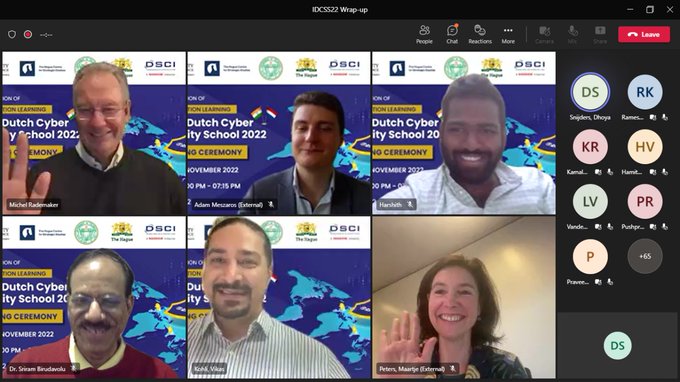Viewport: 680px width, 382px height.
Task: Click the HV participant avatar
Action: [645, 147]
